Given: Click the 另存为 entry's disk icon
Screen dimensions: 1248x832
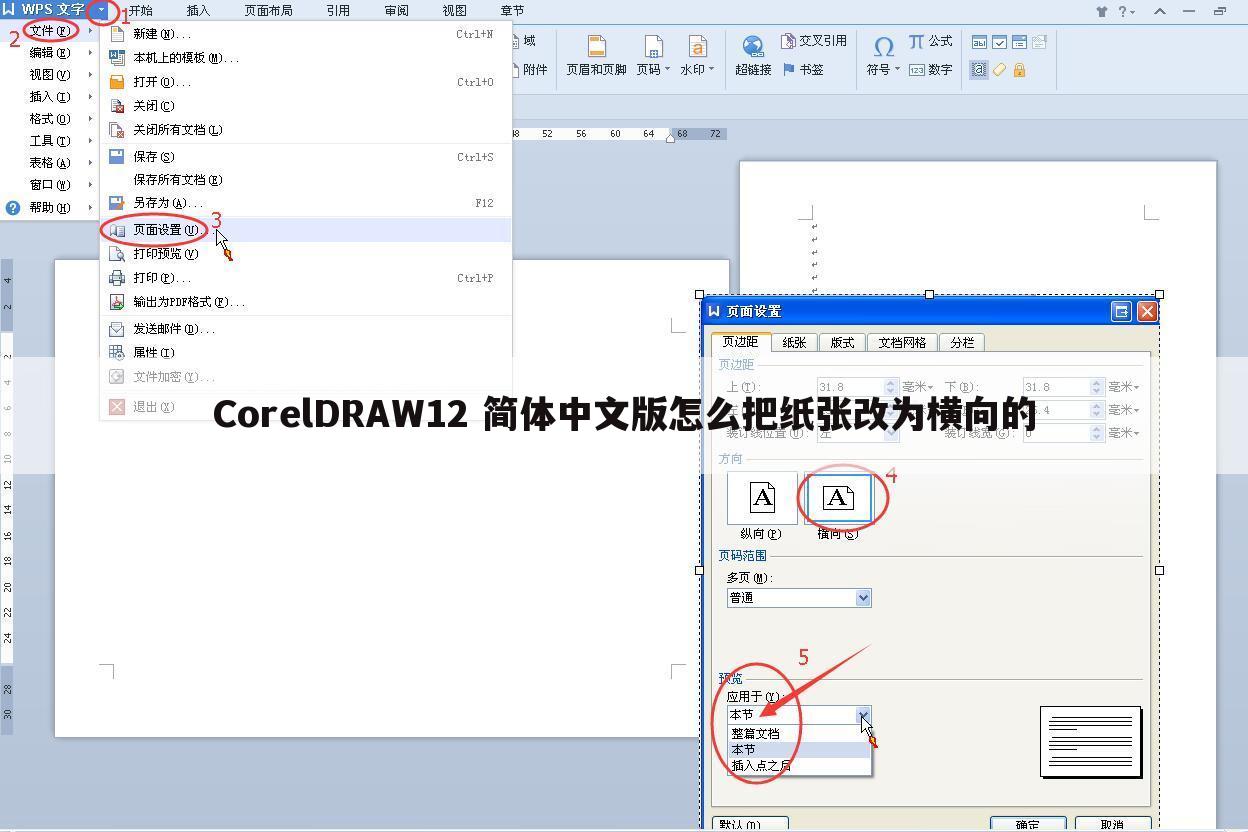Looking at the screenshot, I should 117,202.
